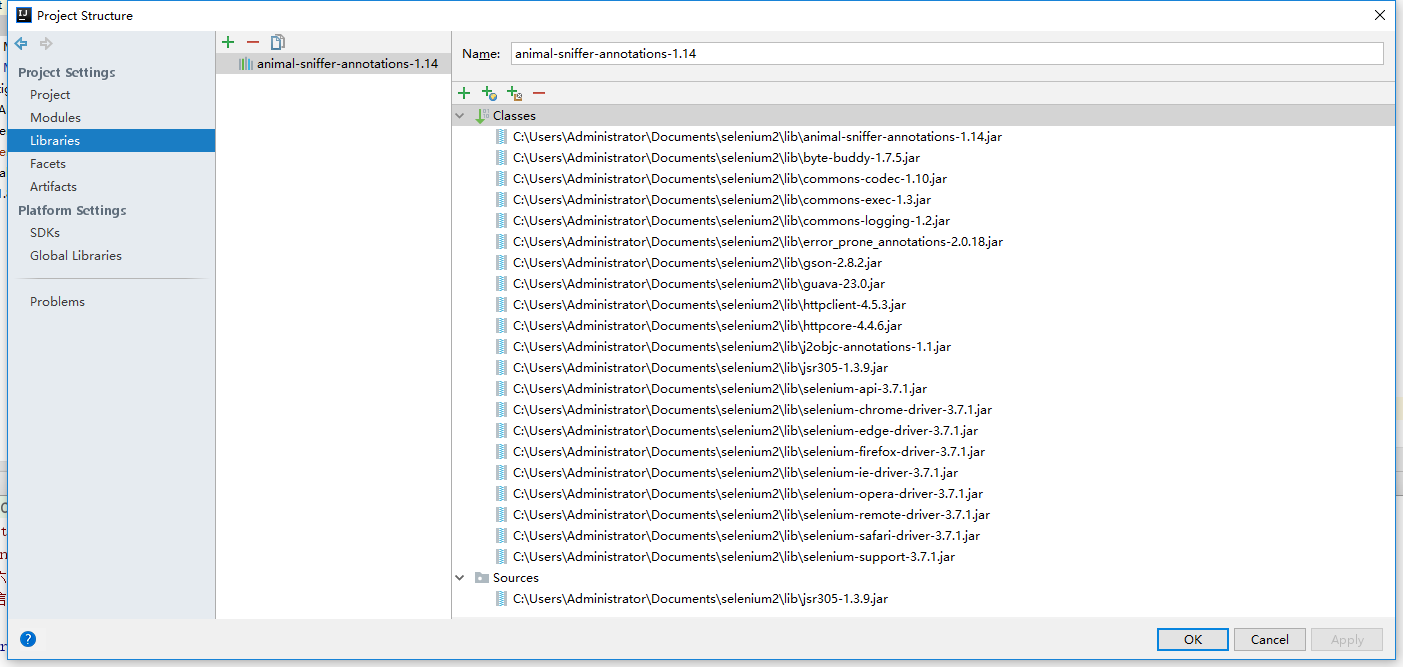Specify documentation URL icon

click(x=489, y=93)
